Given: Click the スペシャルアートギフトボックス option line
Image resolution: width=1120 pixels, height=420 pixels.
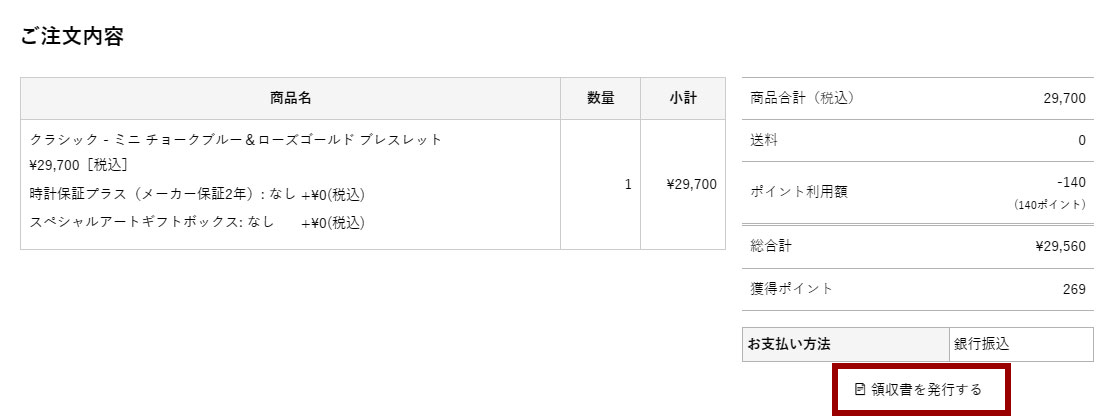Looking at the screenshot, I should (197, 222).
